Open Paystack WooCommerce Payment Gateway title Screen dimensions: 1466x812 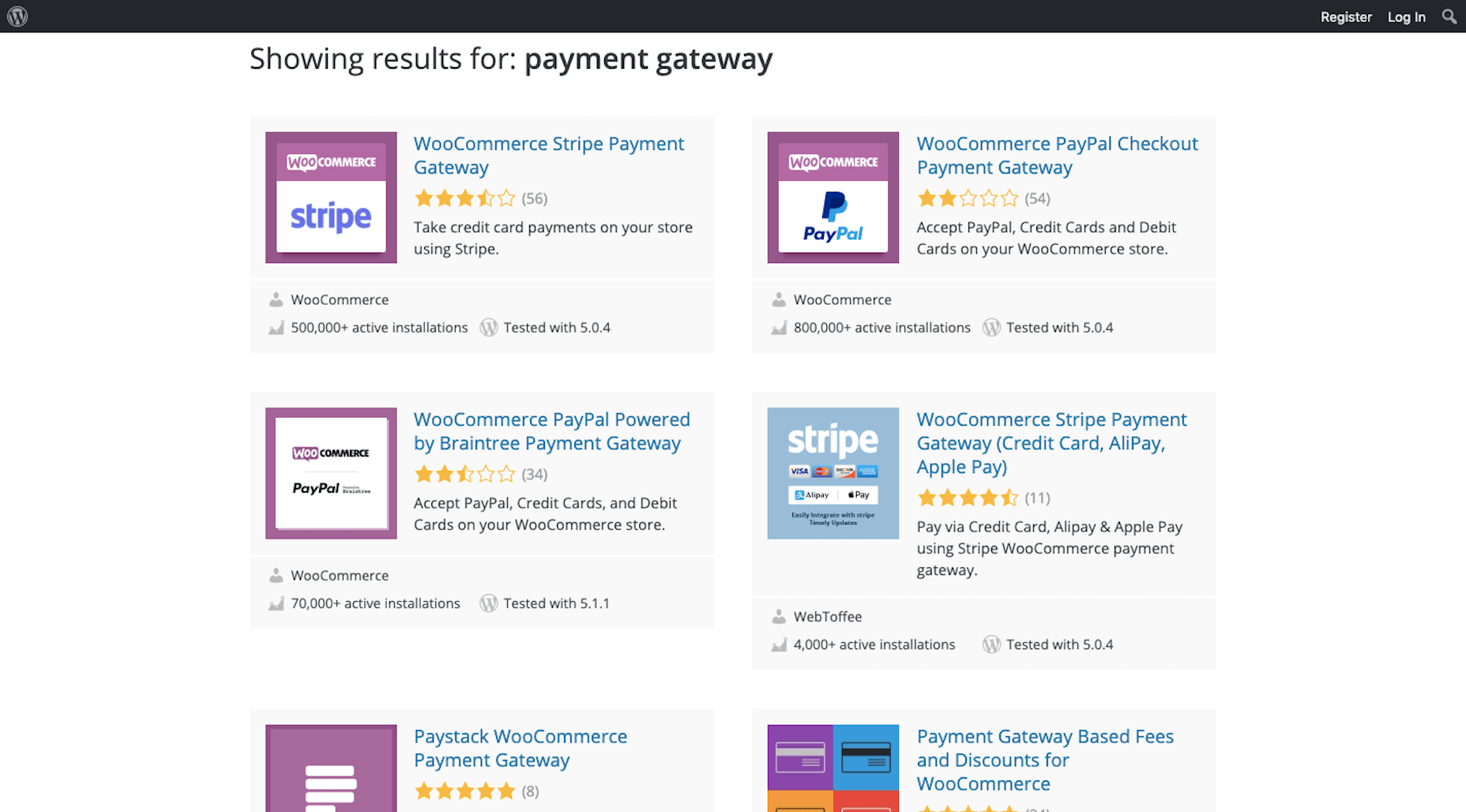521,747
